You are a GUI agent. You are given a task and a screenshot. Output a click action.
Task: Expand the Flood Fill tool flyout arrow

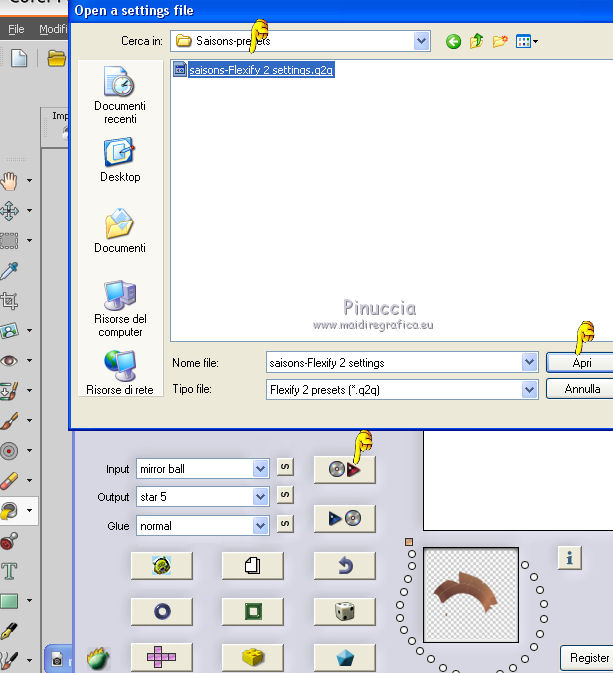click(x=30, y=510)
